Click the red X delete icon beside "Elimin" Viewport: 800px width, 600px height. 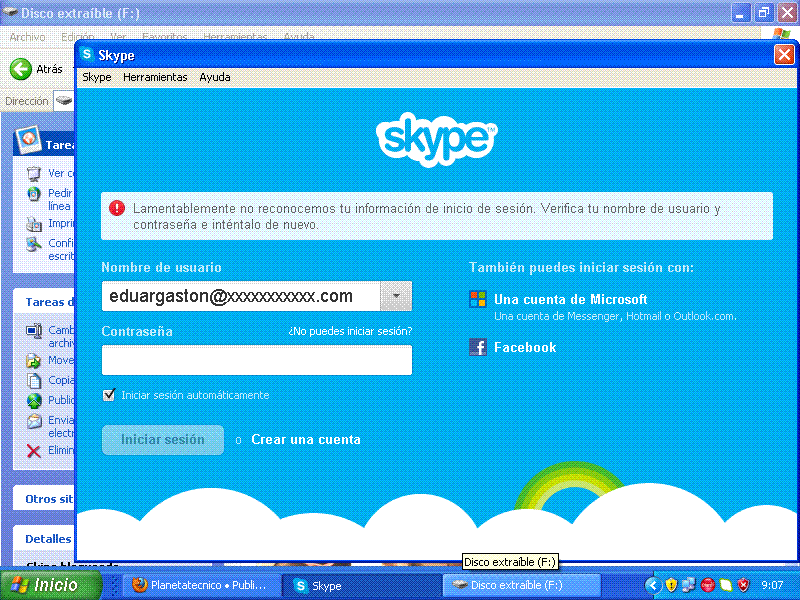click(x=34, y=451)
